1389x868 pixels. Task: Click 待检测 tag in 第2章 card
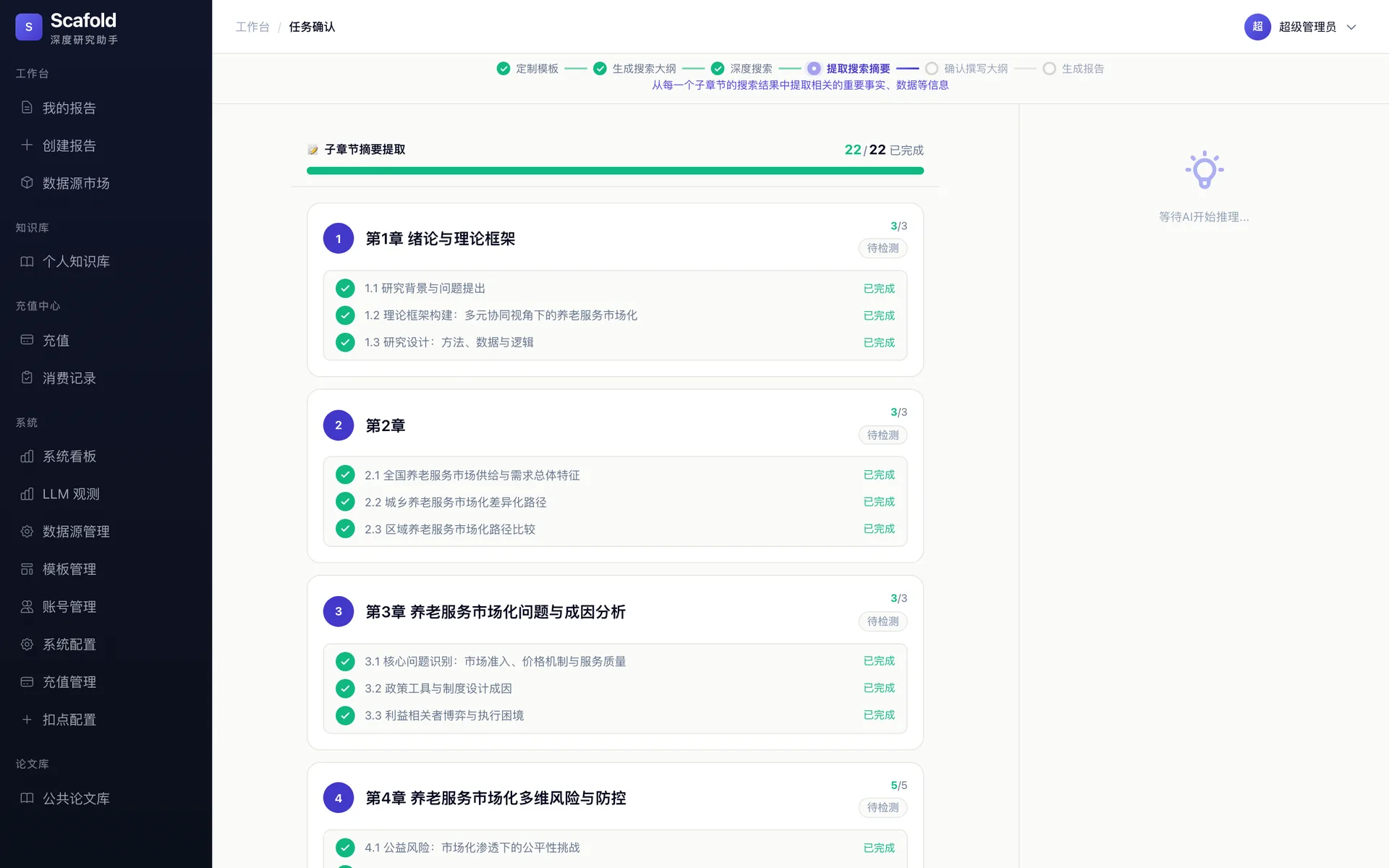[883, 435]
